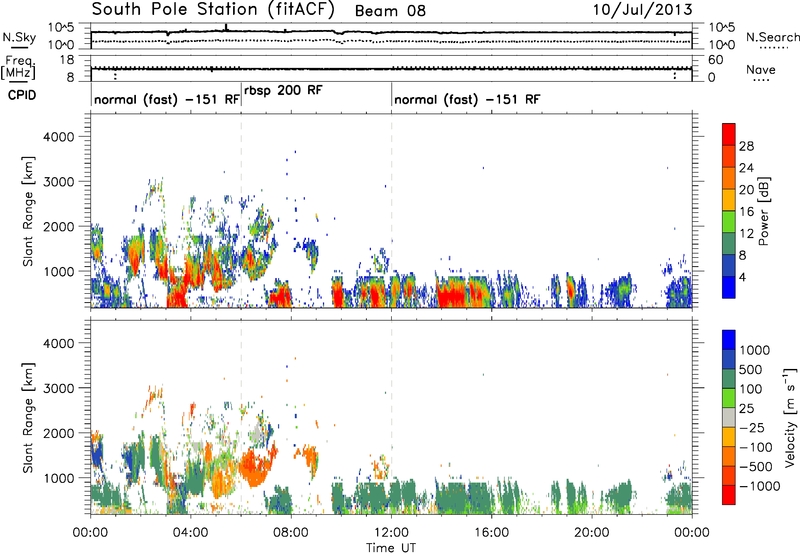The height and width of the screenshot is (554, 800).
Task: Pick the dark green 8–12 dB power swatch
Action: tap(729, 244)
